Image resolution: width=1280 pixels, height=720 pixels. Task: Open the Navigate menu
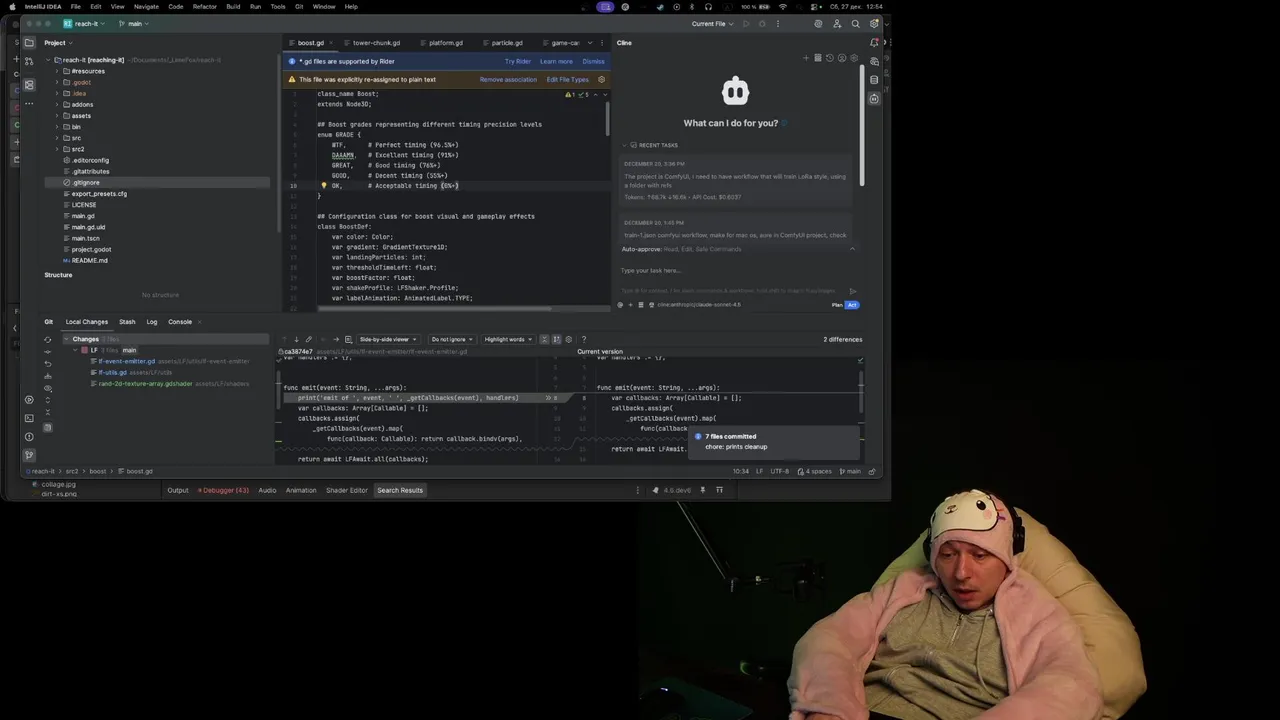(x=146, y=7)
